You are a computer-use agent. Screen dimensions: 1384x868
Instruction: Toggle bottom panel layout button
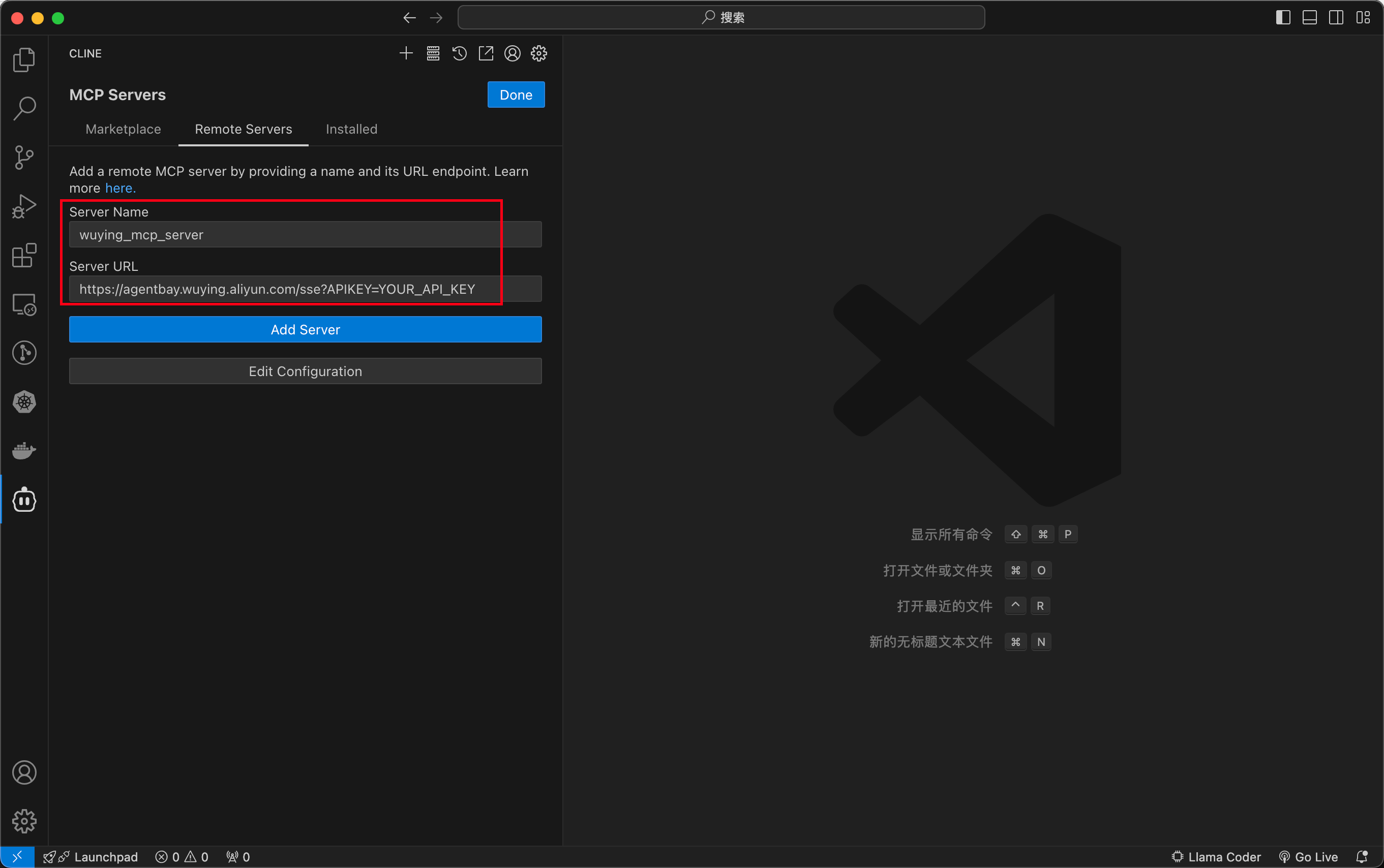(x=1309, y=18)
